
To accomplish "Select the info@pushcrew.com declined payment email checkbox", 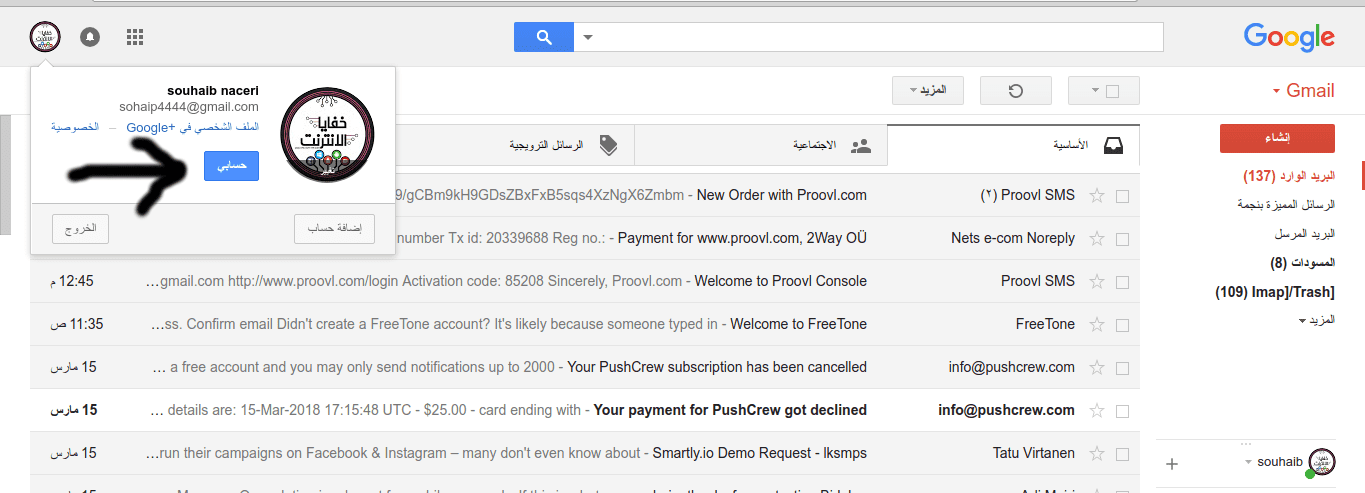I will 1122,410.
